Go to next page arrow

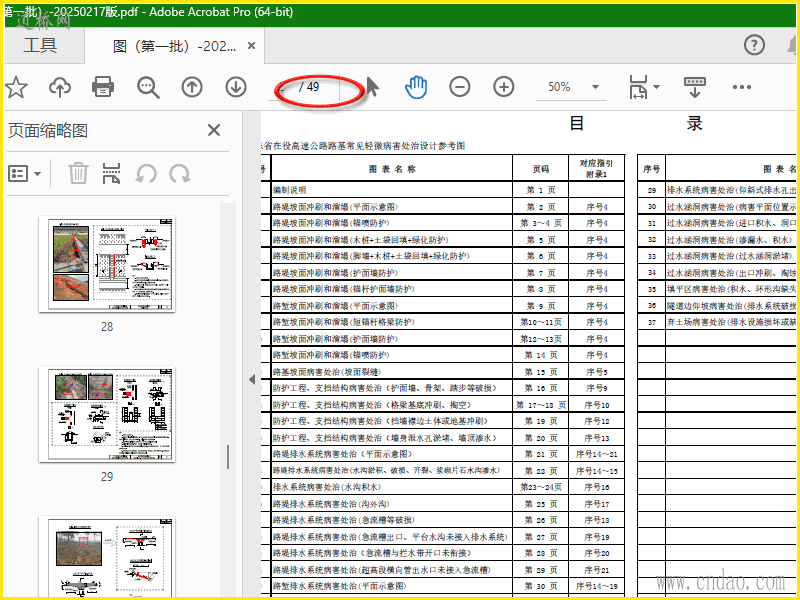click(x=236, y=87)
